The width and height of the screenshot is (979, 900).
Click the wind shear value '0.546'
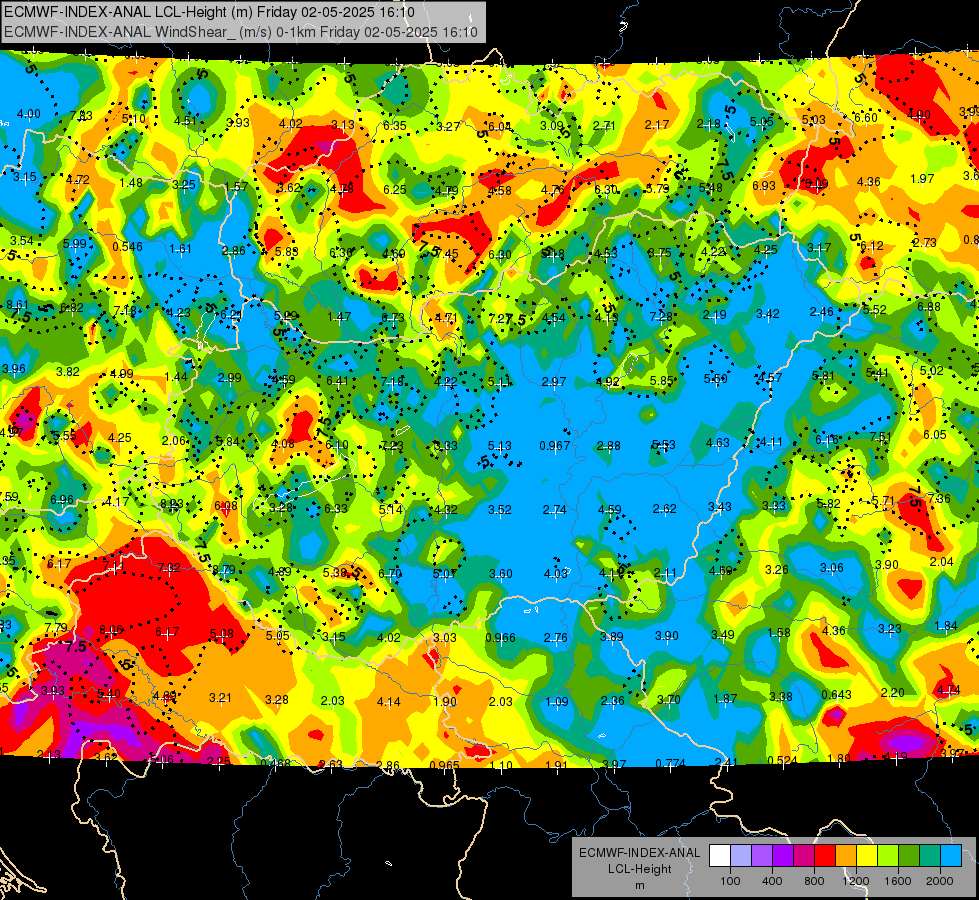(x=127, y=247)
